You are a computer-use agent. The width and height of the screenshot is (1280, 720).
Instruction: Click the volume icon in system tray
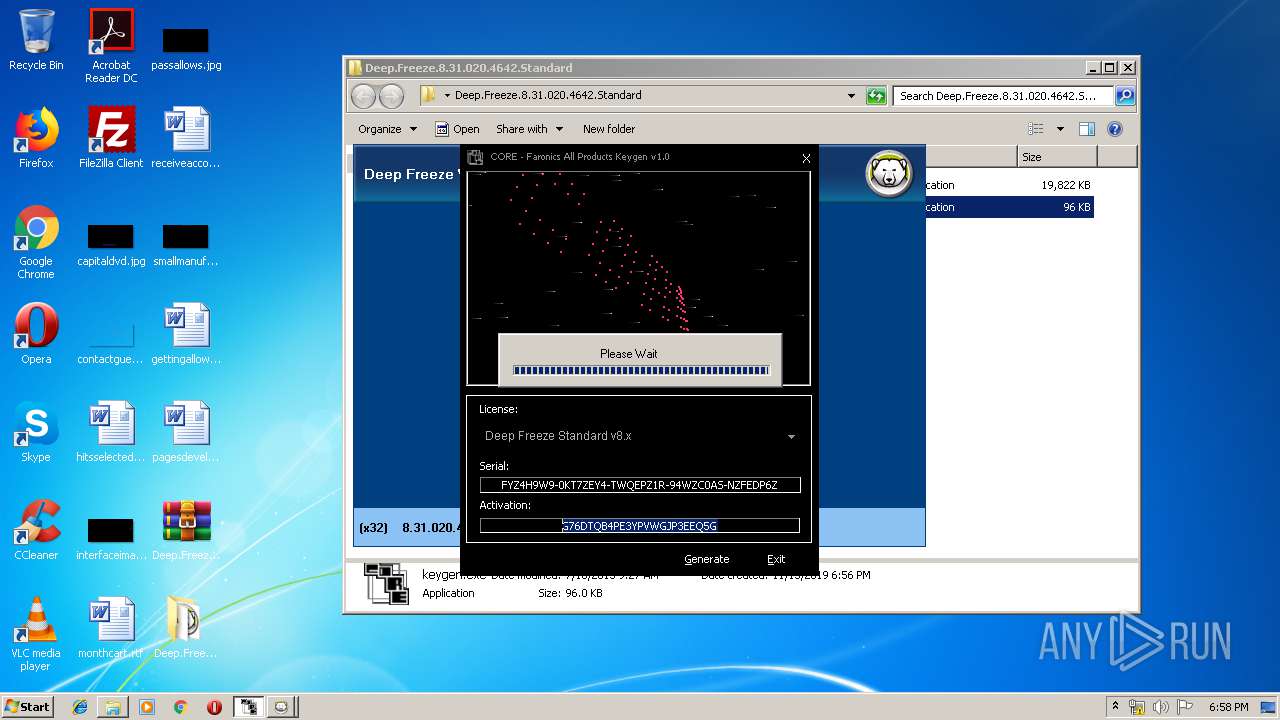[x=1163, y=707]
